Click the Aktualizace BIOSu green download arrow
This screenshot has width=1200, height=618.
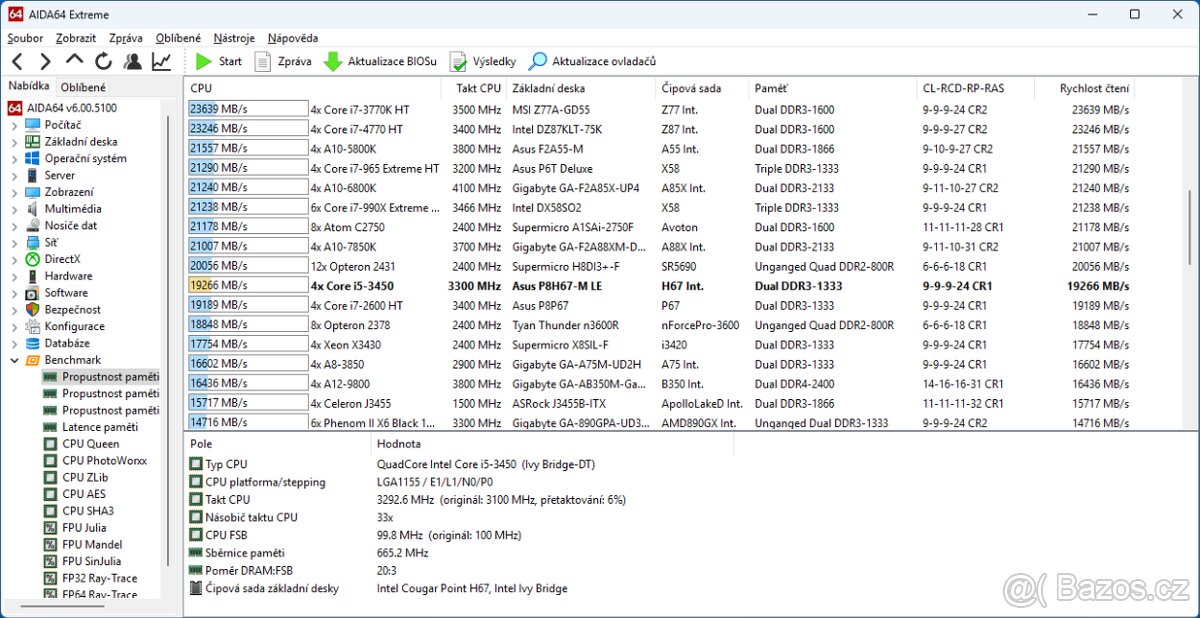coord(333,62)
